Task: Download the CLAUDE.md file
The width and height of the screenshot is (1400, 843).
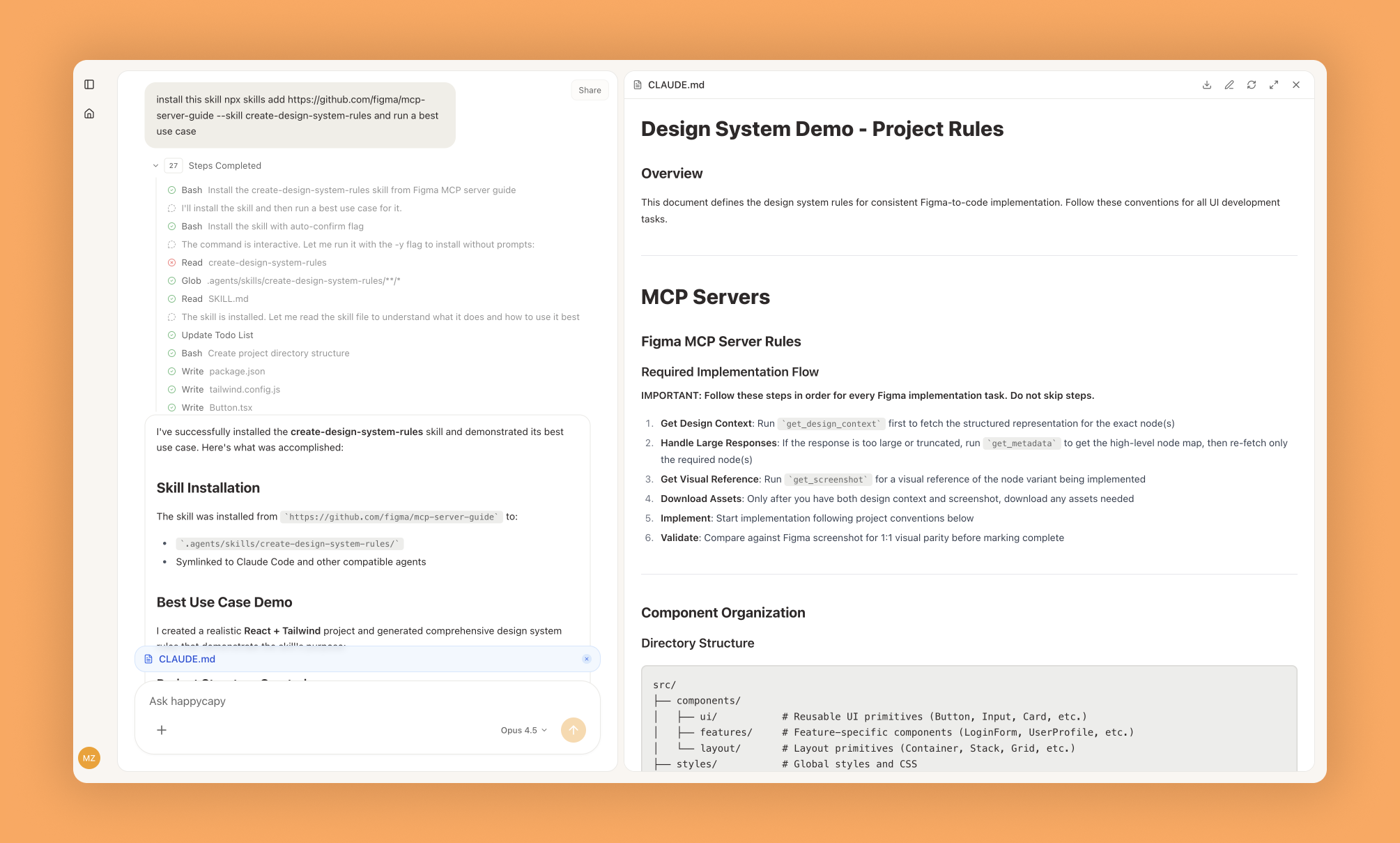Action: click(1206, 85)
